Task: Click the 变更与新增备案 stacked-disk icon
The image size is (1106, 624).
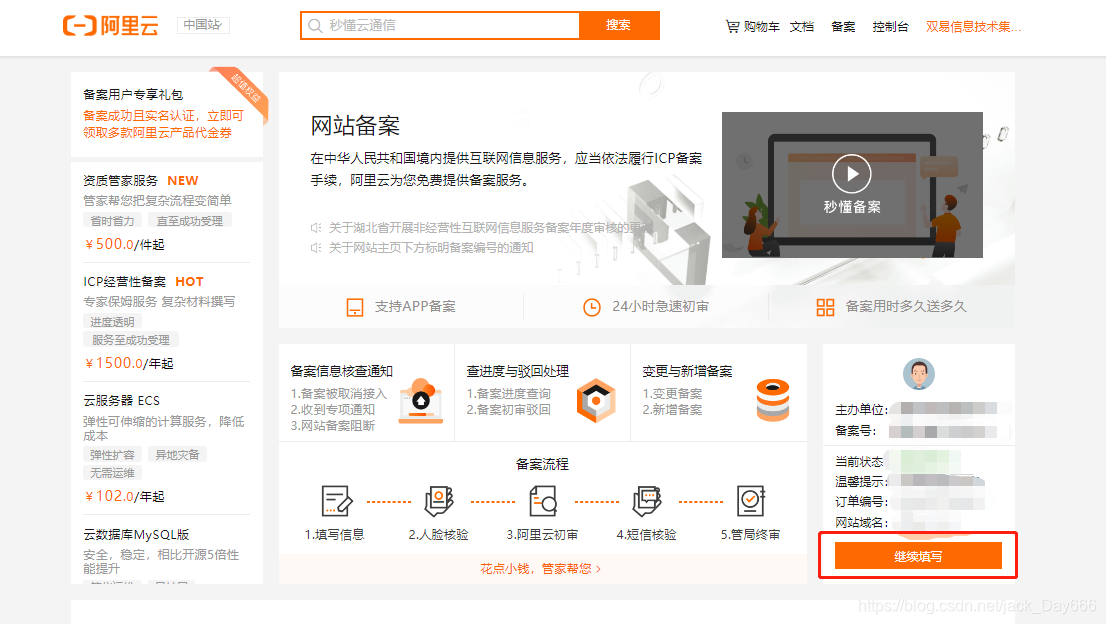Action: [773, 400]
